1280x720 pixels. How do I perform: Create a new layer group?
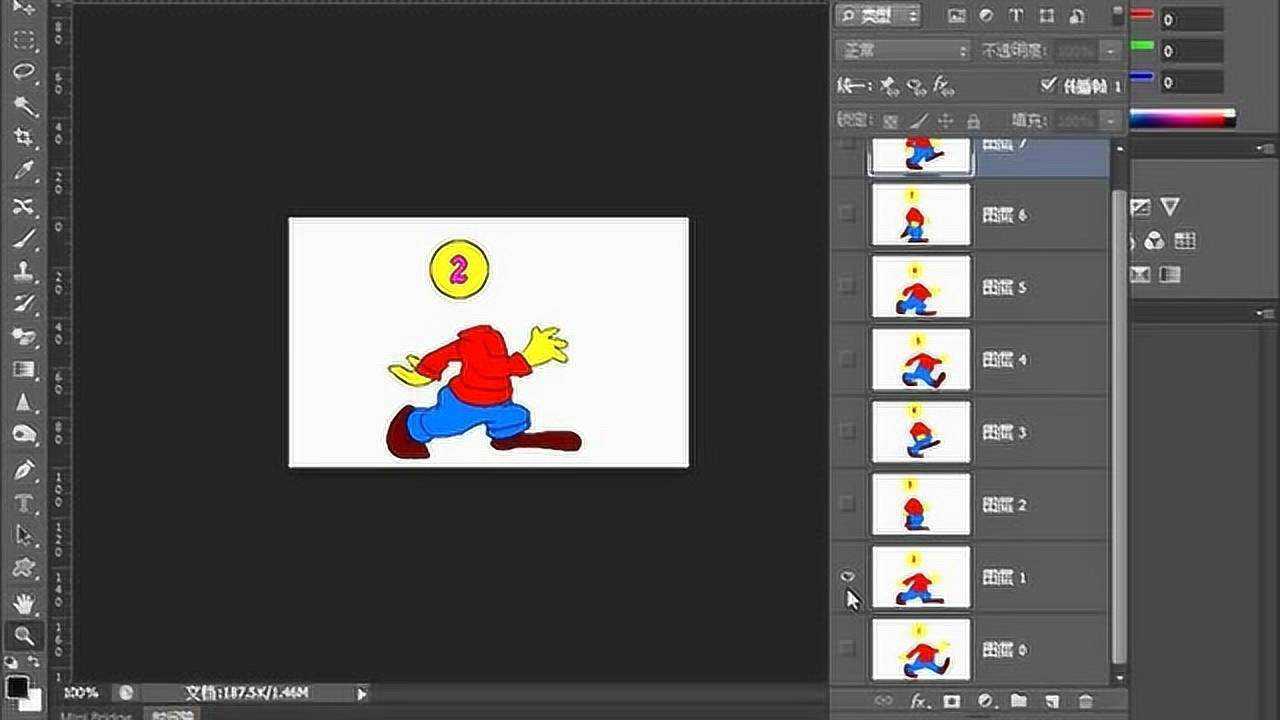coord(1019,701)
